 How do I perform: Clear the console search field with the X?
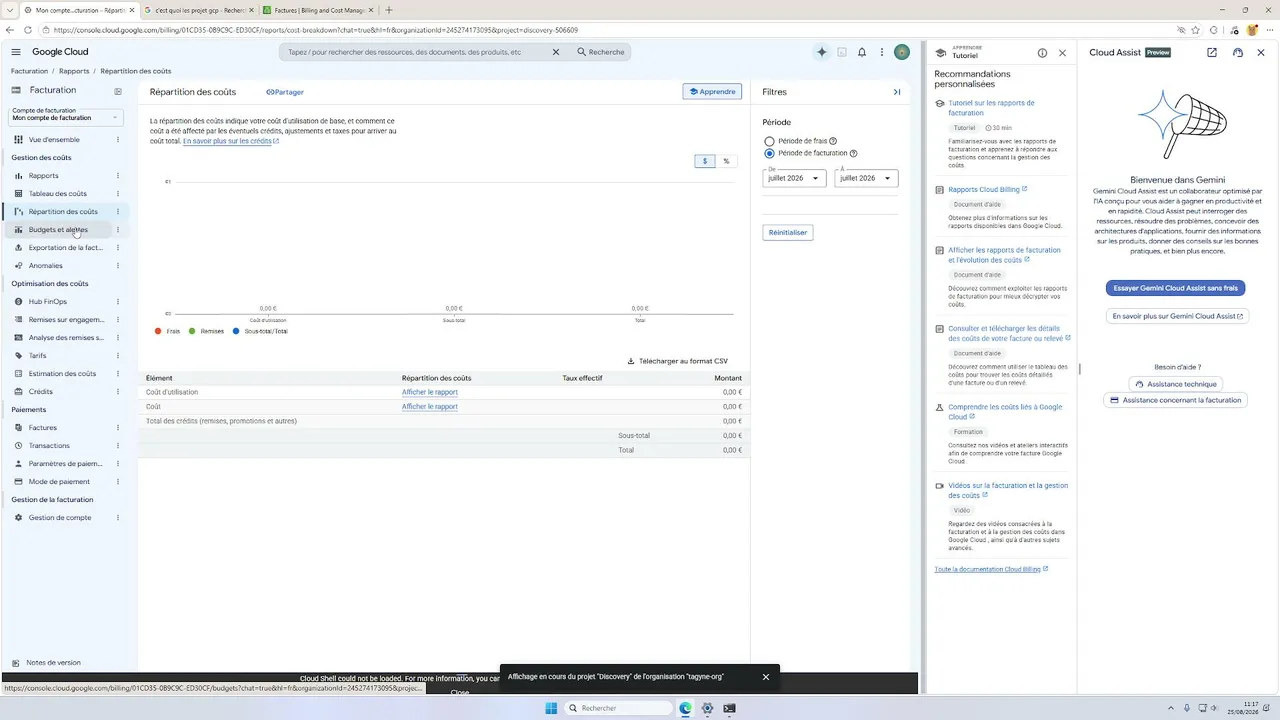(556, 52)
